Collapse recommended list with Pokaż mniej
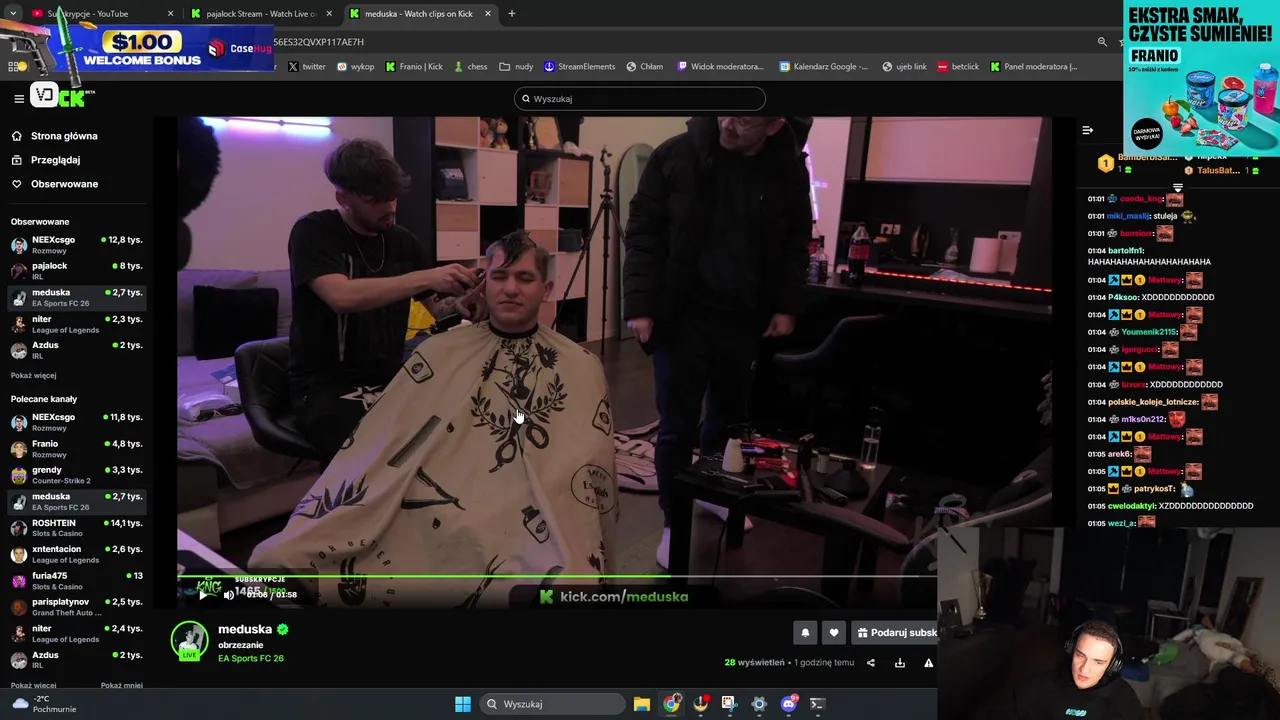This screenshot has width=1280, height=720. (x=121, y=685)
